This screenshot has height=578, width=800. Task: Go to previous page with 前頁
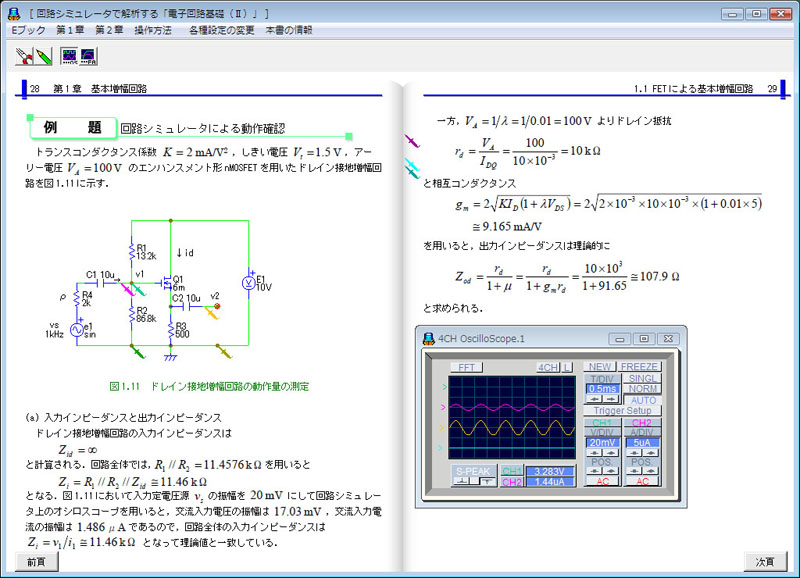[36, 562]
